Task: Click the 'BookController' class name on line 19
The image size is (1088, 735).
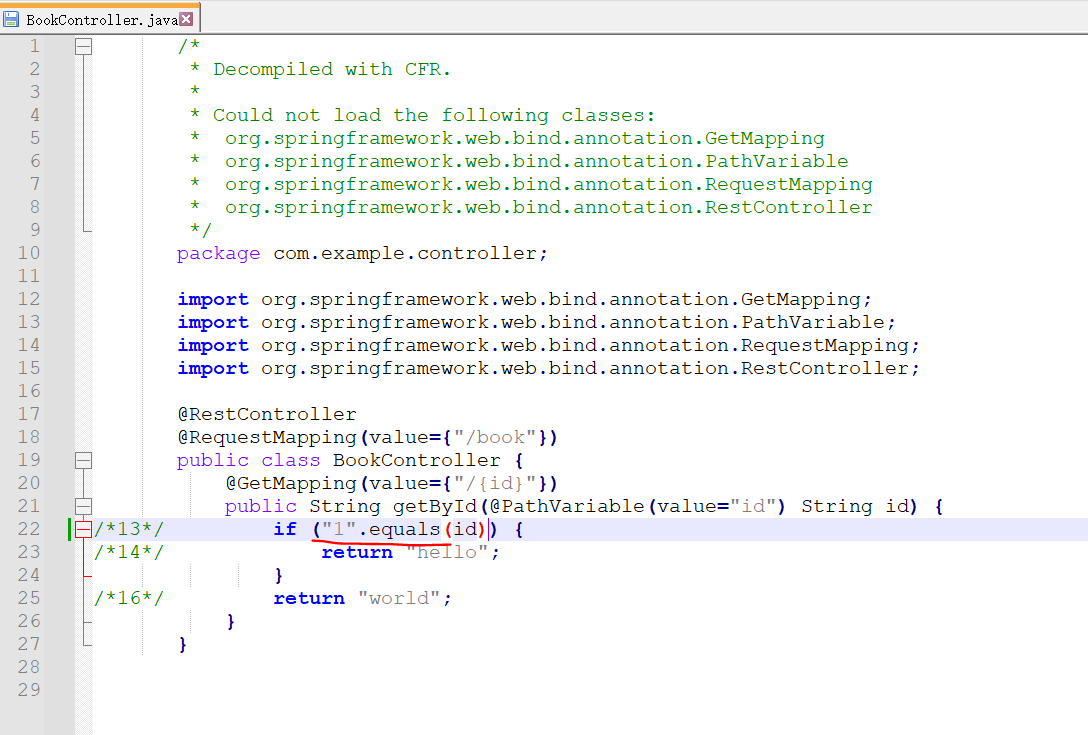Action: [x=416, y=460]
